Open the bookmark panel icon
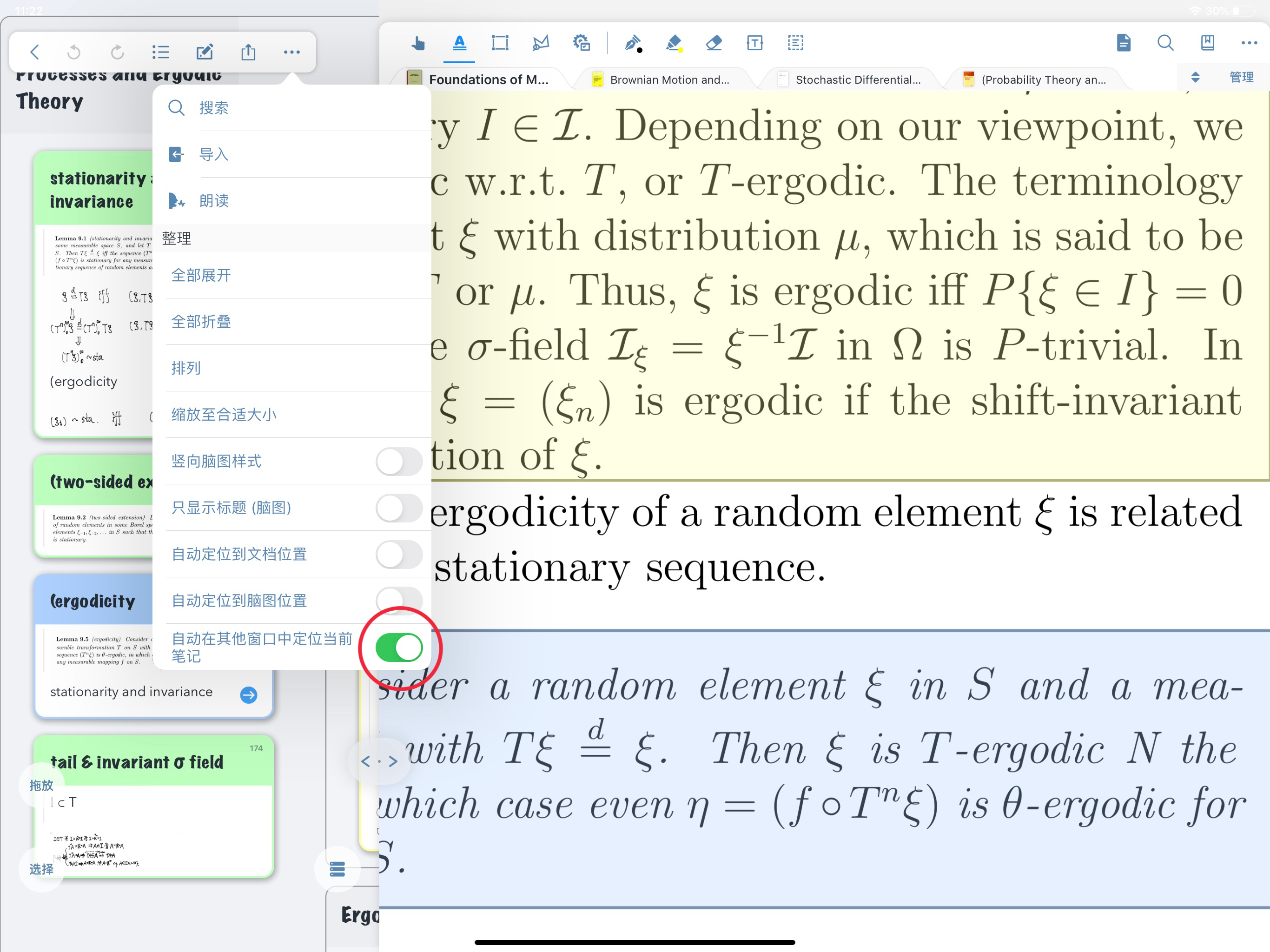Viewport: 1270px width, 952px height. [x=1207, y=43]
